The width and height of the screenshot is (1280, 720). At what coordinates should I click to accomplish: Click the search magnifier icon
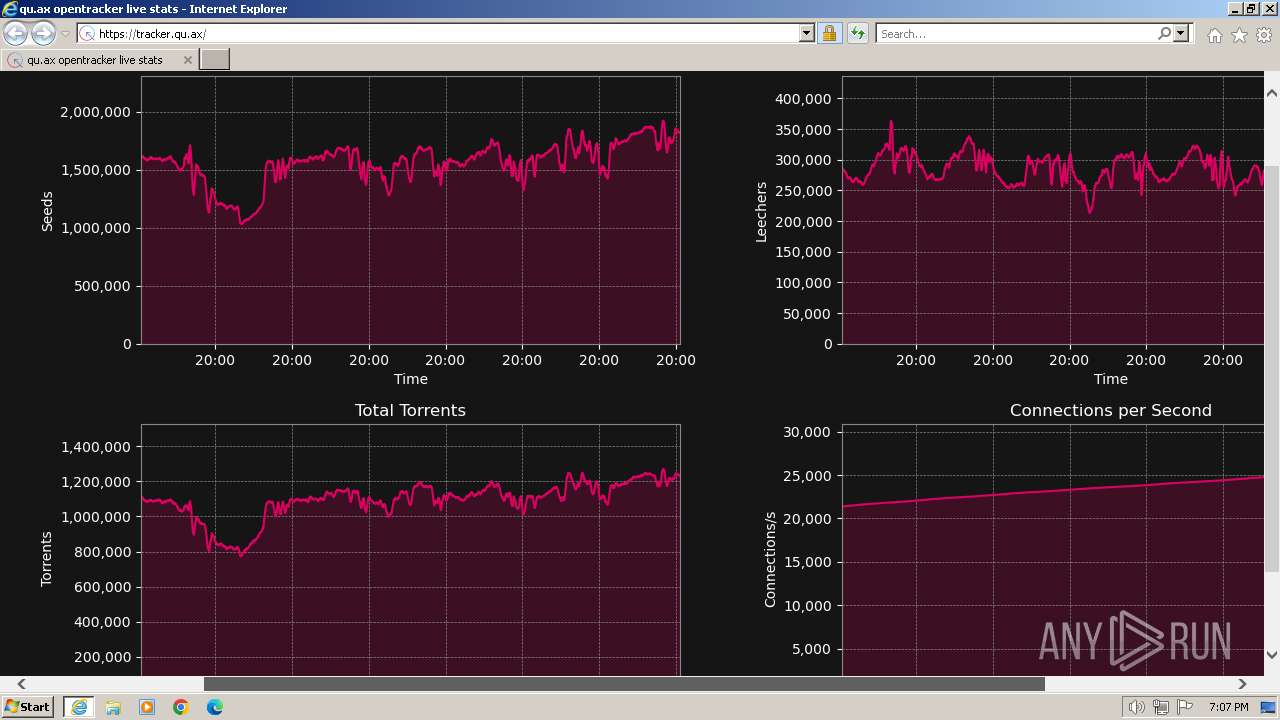click(1164, 33)
